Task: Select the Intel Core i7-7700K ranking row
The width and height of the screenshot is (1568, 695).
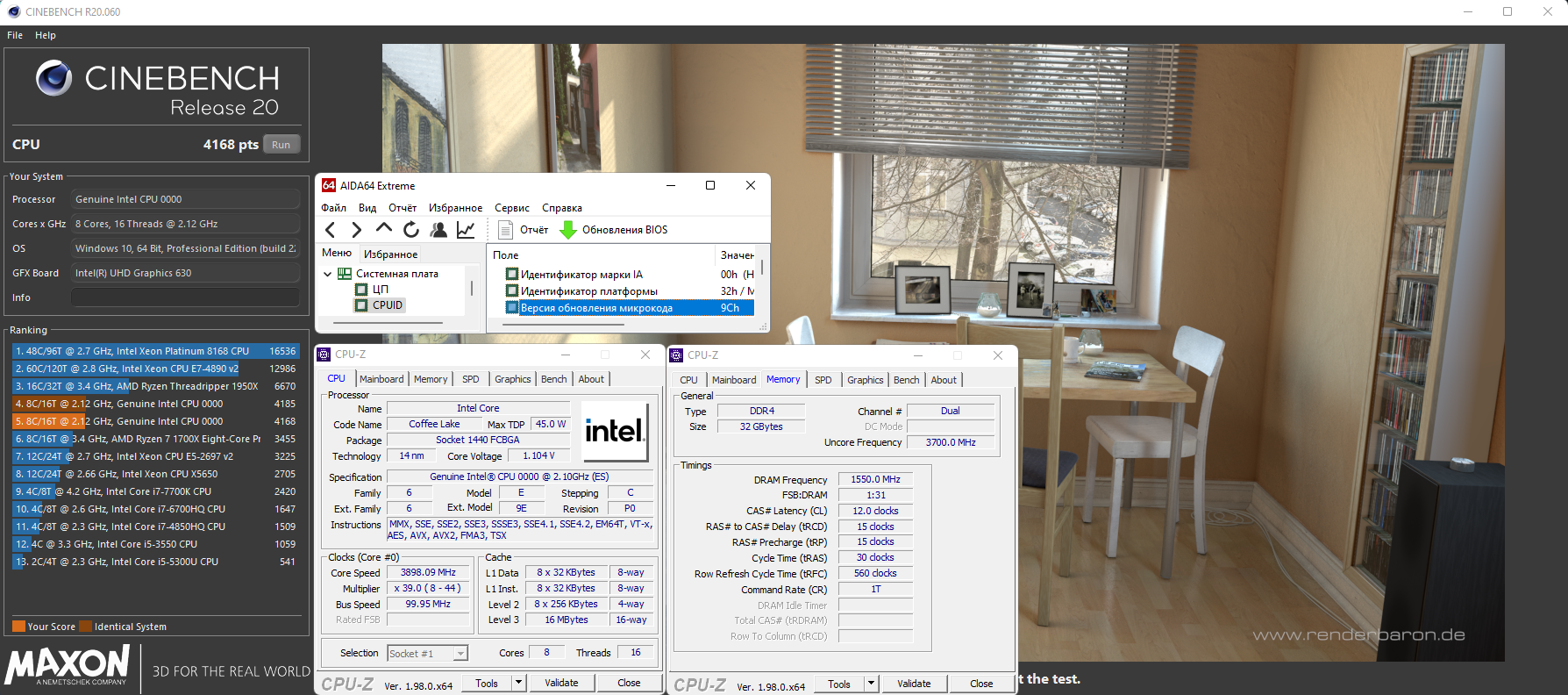Action: click(x=155, y=491)
